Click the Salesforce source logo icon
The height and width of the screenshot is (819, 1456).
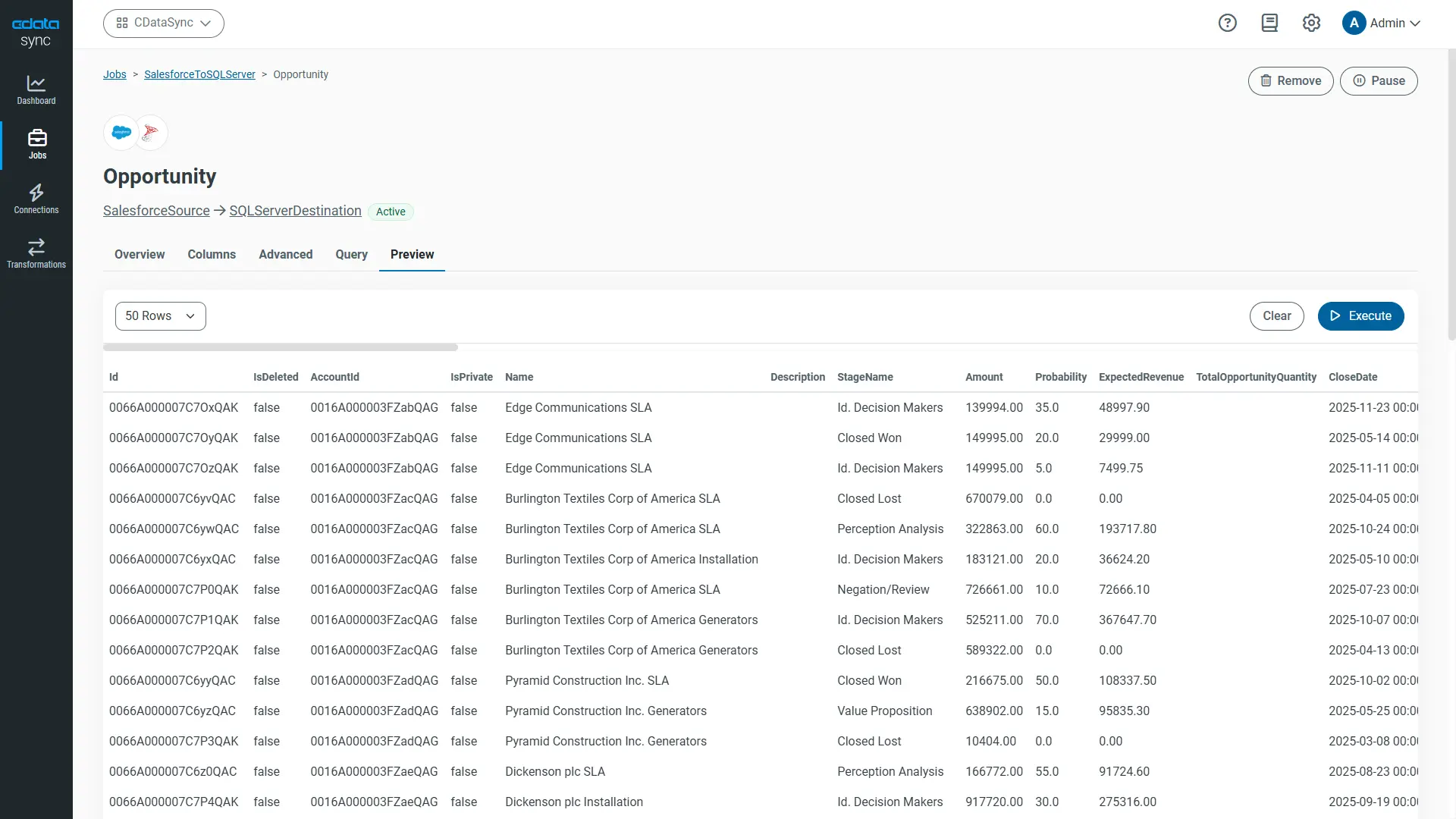click(x=121, y=133)
